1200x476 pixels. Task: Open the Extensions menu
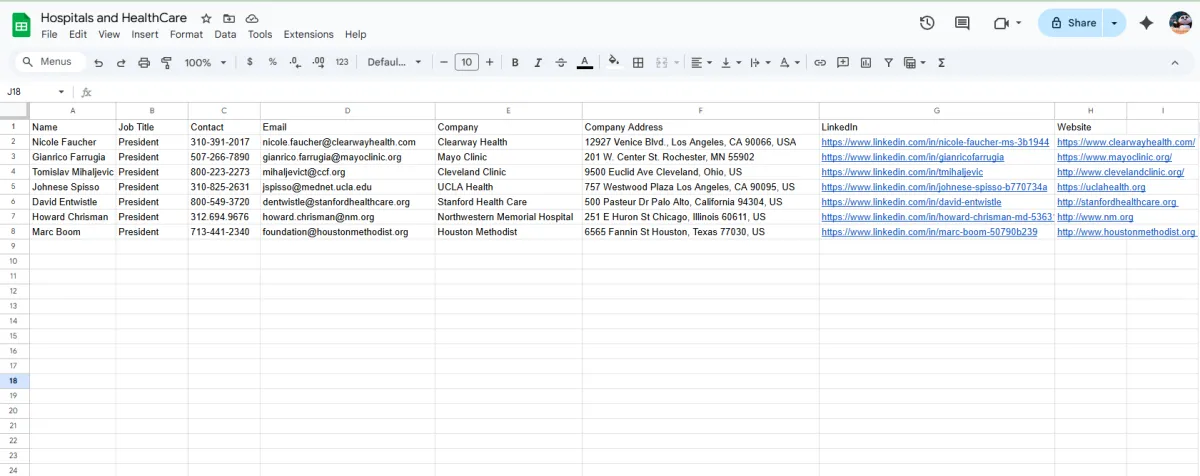coord(308,34)
